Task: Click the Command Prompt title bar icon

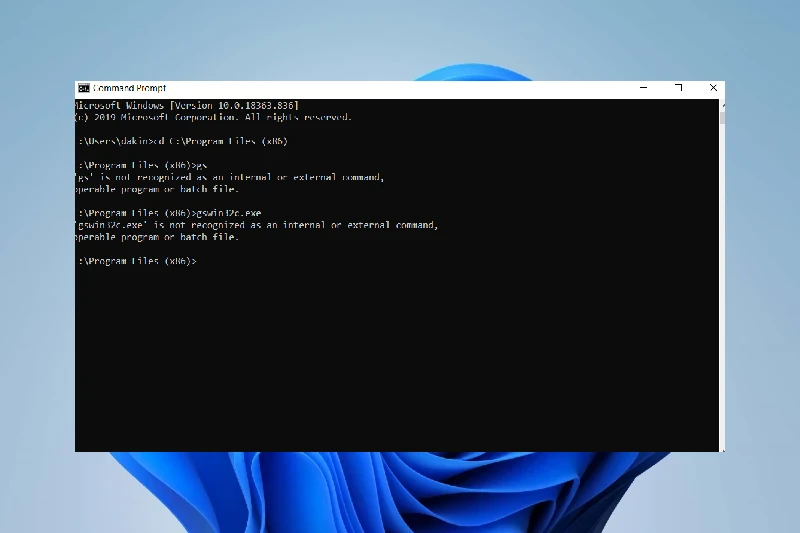Action: coord(84,88)
